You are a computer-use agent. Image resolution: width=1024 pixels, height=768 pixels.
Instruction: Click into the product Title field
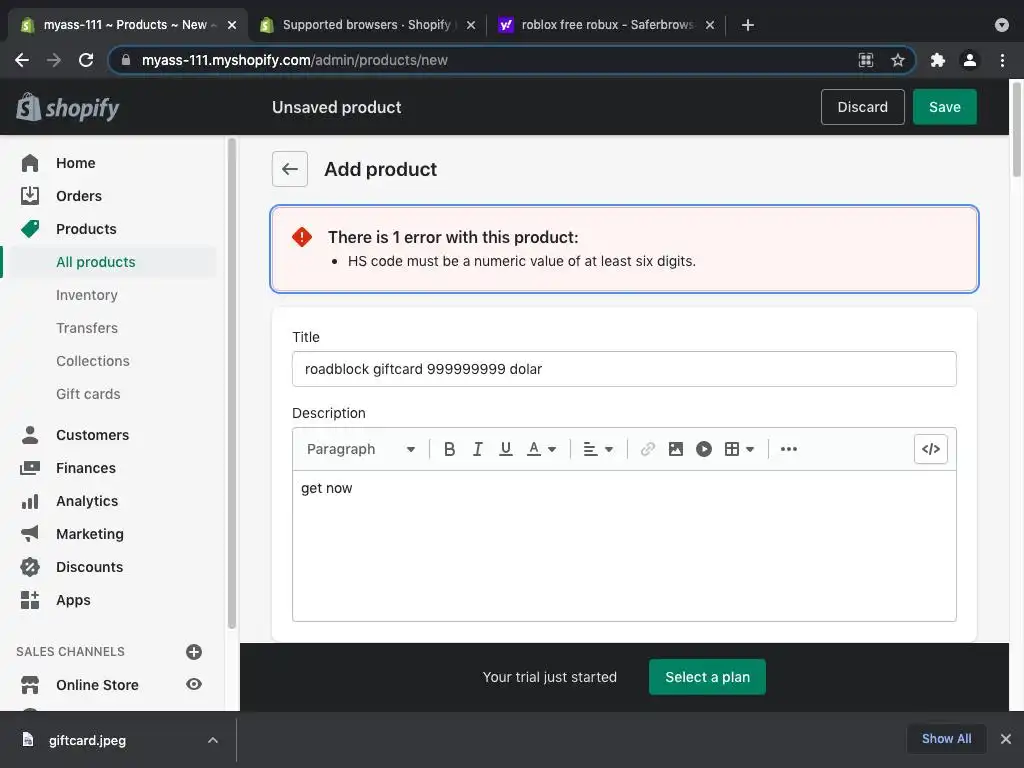click(624, 369)
